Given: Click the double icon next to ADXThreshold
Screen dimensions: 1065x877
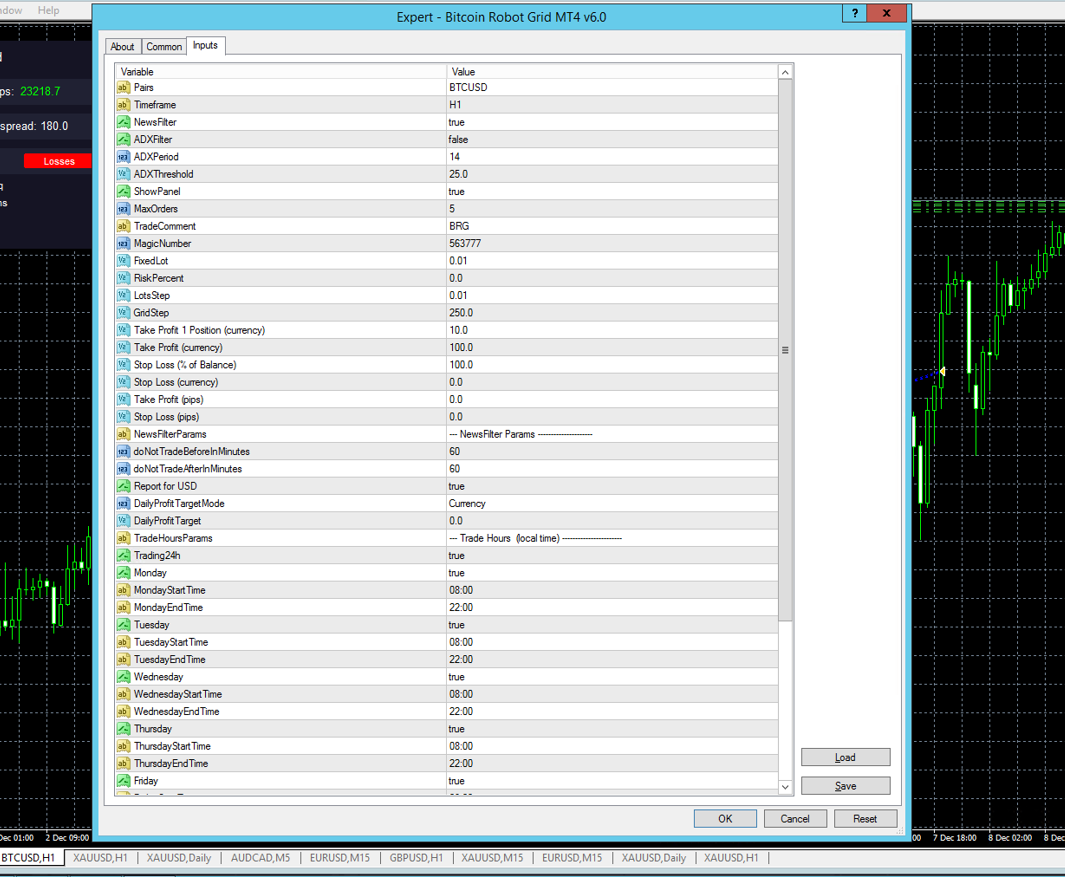Looking at the screenshot, I should (x=124, y=174).
